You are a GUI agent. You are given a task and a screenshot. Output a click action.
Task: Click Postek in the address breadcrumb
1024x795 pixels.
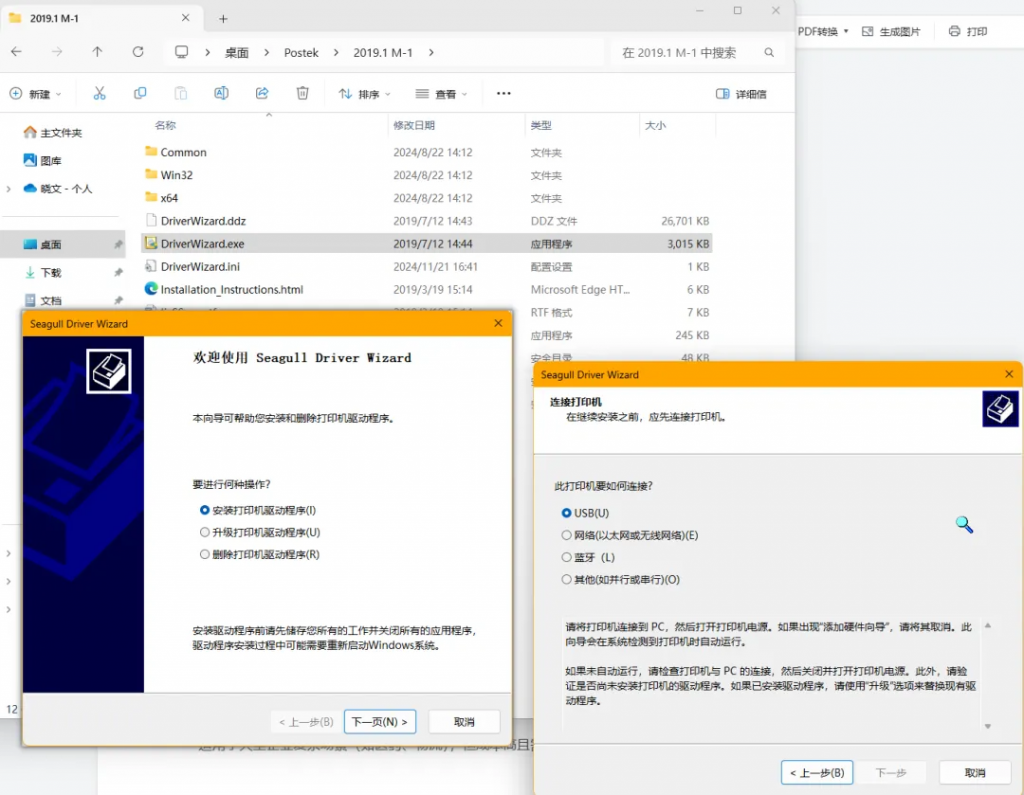click(x=301, y=53)
